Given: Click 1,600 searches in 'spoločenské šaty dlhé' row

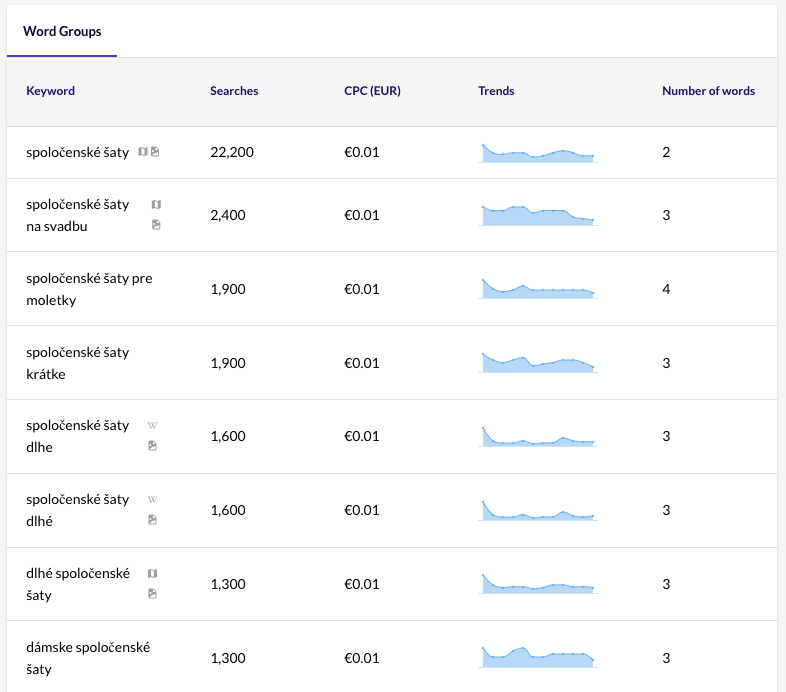Looking at the screenshot, I should (x=228, y=510).
